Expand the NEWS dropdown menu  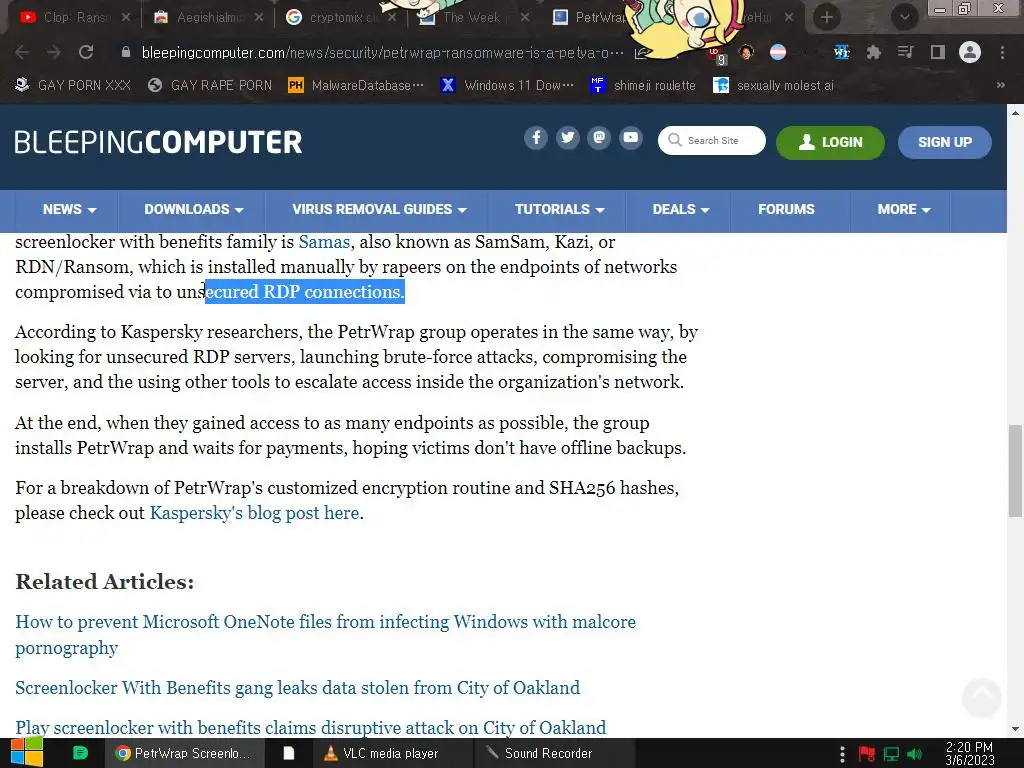click(69, 210)
